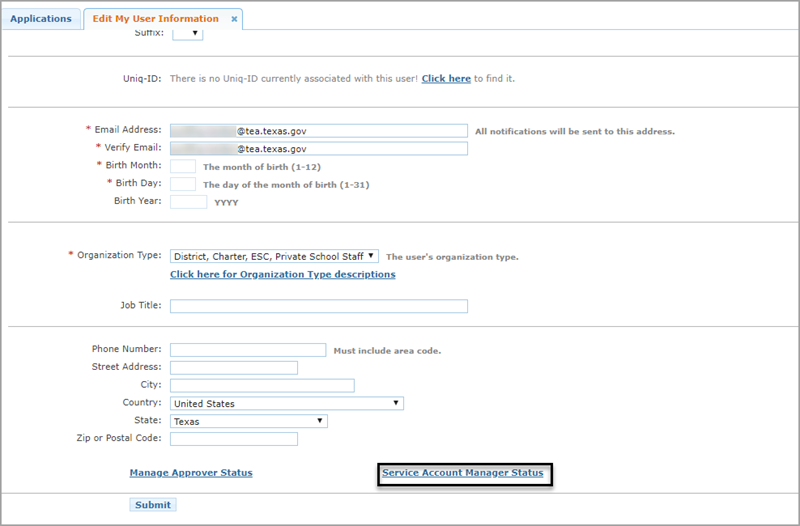Open the Country dropdown
Viewport: 800px width, 526px height.
coord(286,404)
